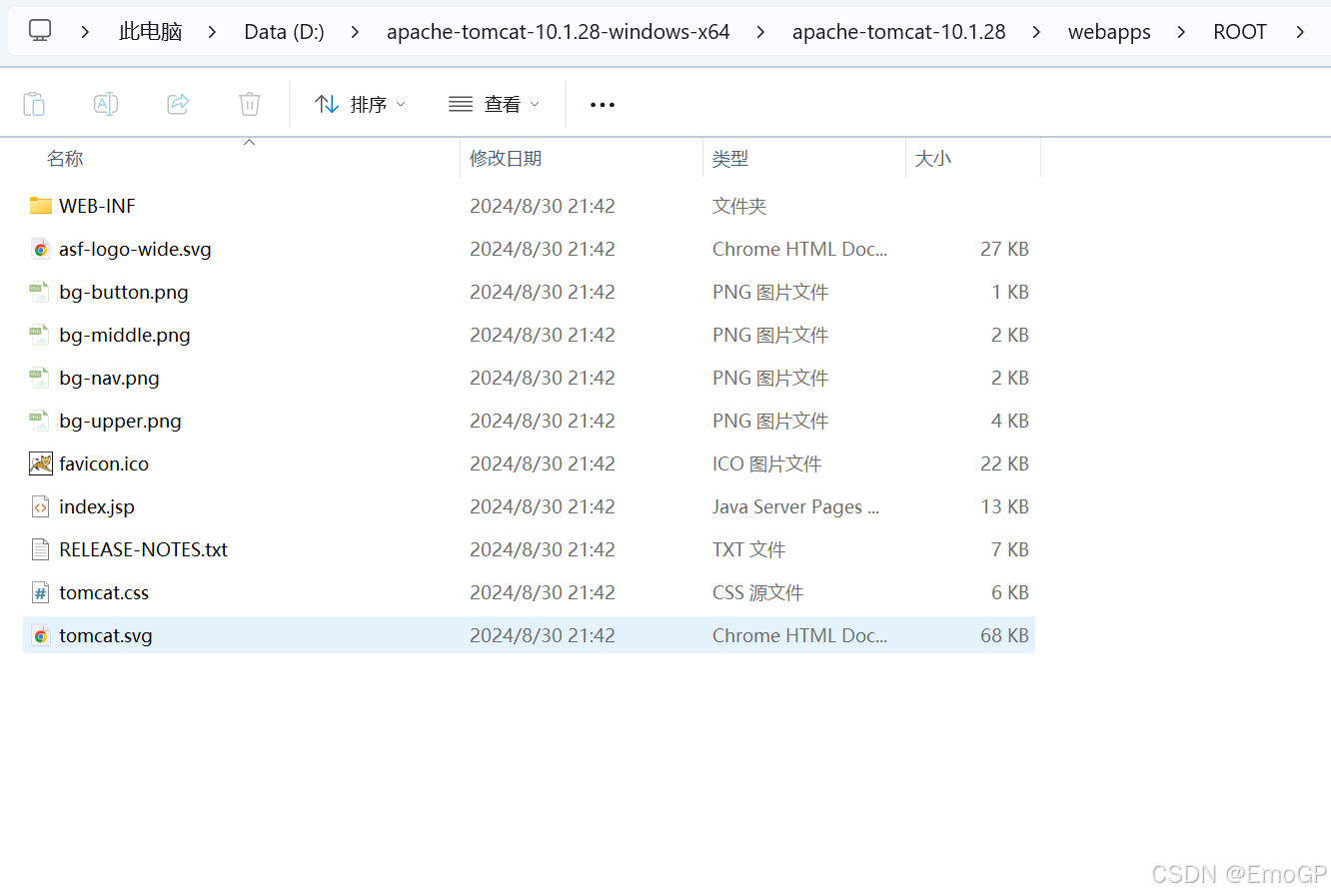This screenshot has width=1331, height=896.
Task: Sort by 修改日期 column header
Action: pyautogui.click(x=506, y=159)
